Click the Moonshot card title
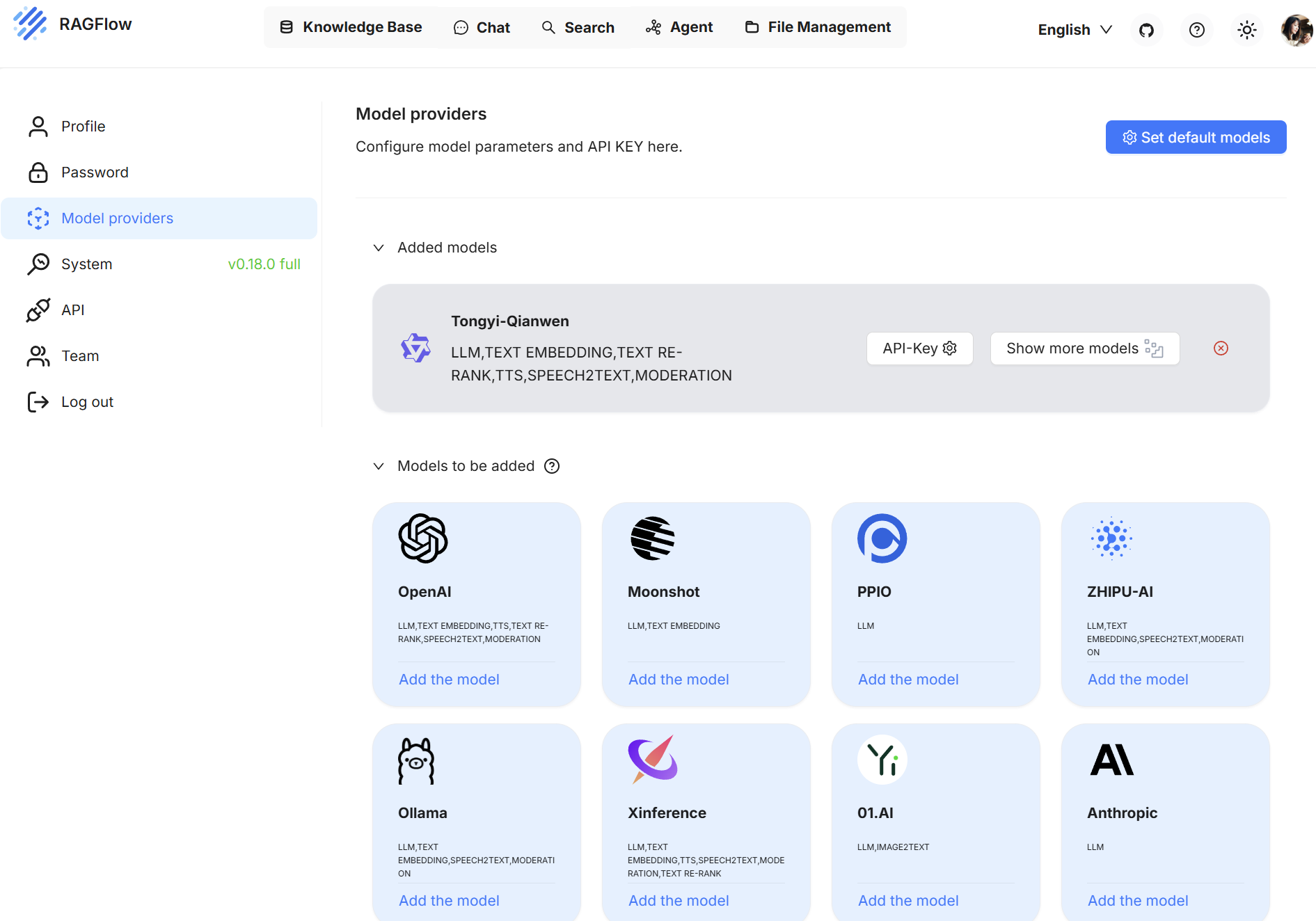This screenshot has height=921, width=1316. tap(663, 592)
